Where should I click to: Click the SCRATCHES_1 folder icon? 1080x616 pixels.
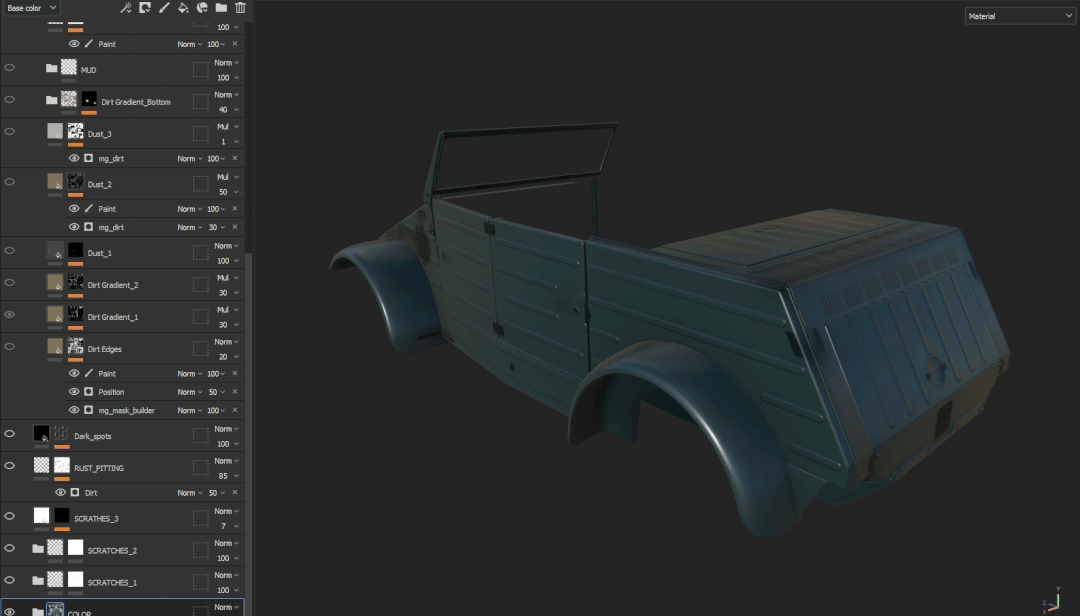click(x=38, y=580)
